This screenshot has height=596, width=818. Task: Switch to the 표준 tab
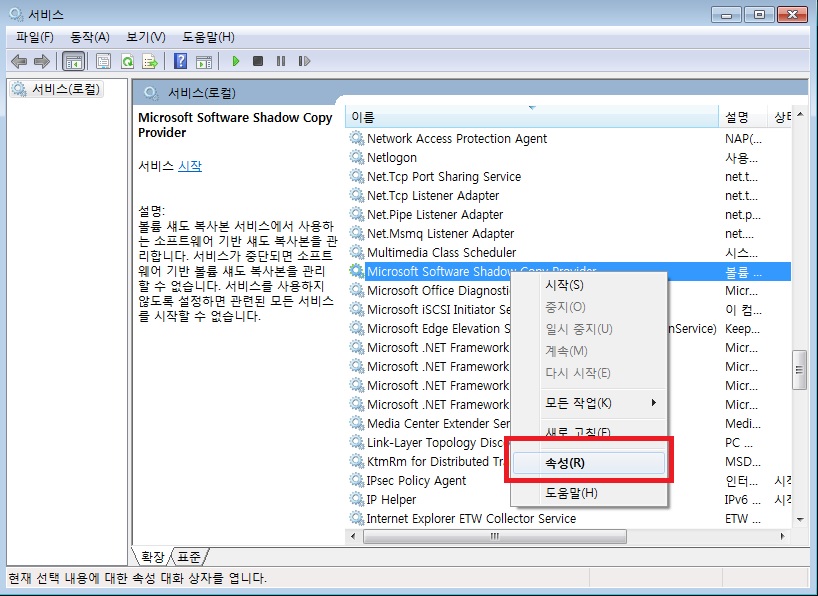click(188, 557)
